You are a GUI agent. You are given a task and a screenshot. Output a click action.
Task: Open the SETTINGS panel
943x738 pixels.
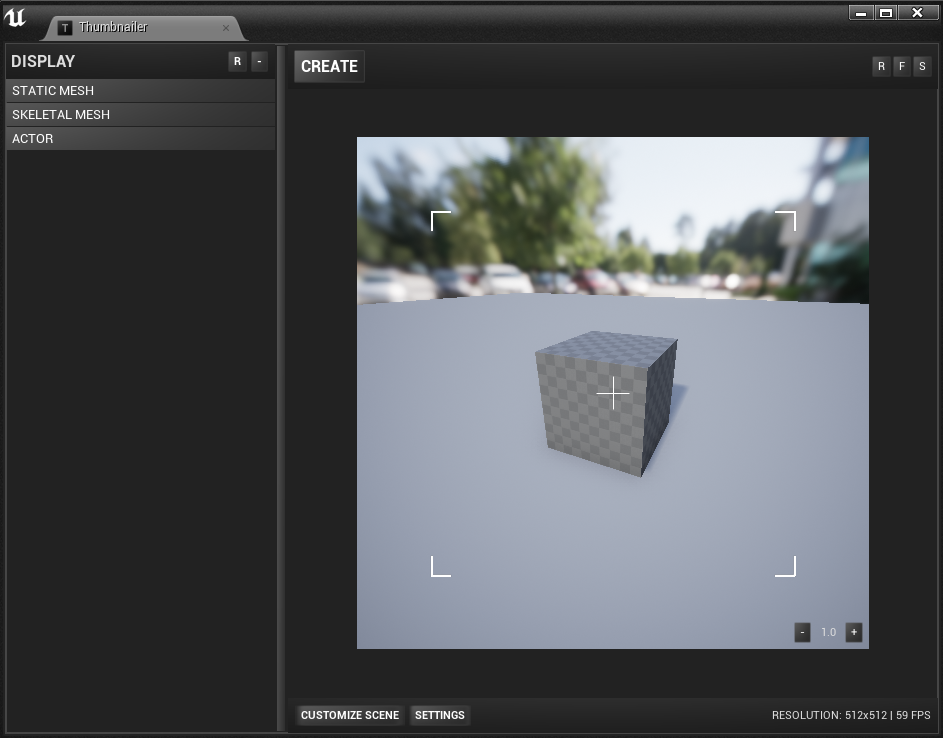pos(440,715)
